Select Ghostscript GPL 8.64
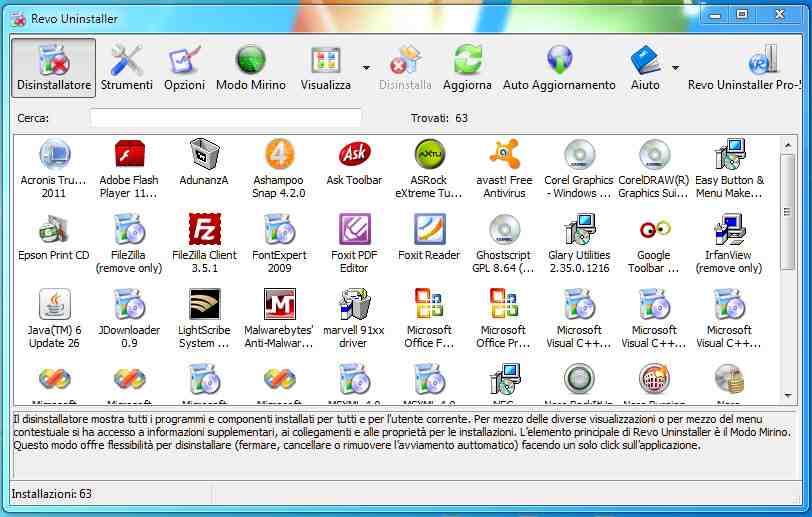This screenshot has width=812, height=517. (x=504, y=244)
